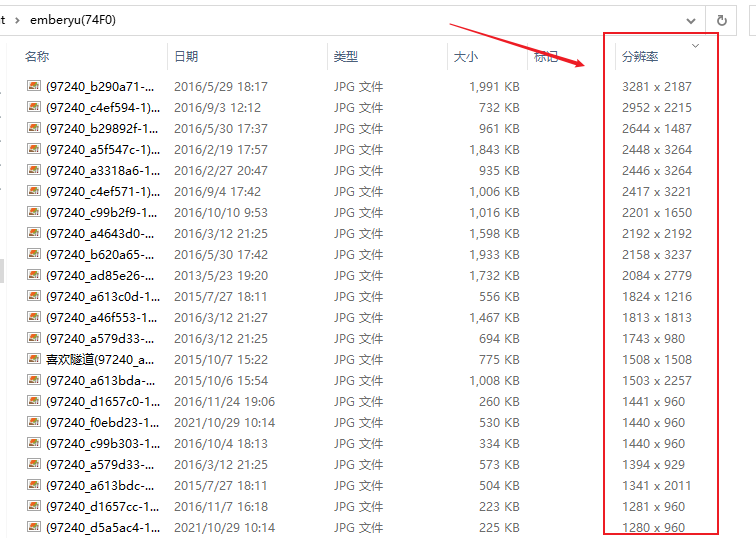Viewport: 756px width, 538px height.
Task: Click the refresh icon beside the address bar
Action: pos(721,20)
